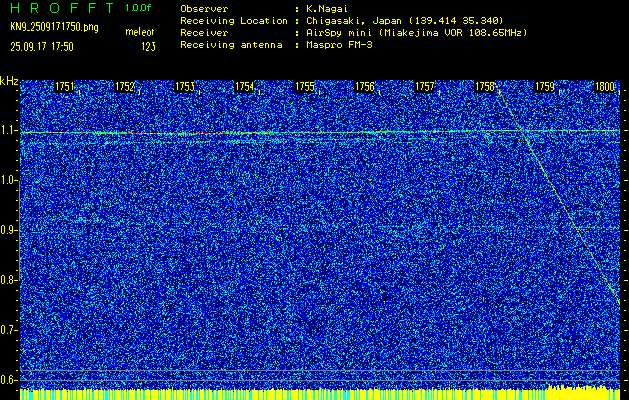Click the 1.0 frequency axis label
The width and height of the screenshot is (629, 400).
point(8,181)
